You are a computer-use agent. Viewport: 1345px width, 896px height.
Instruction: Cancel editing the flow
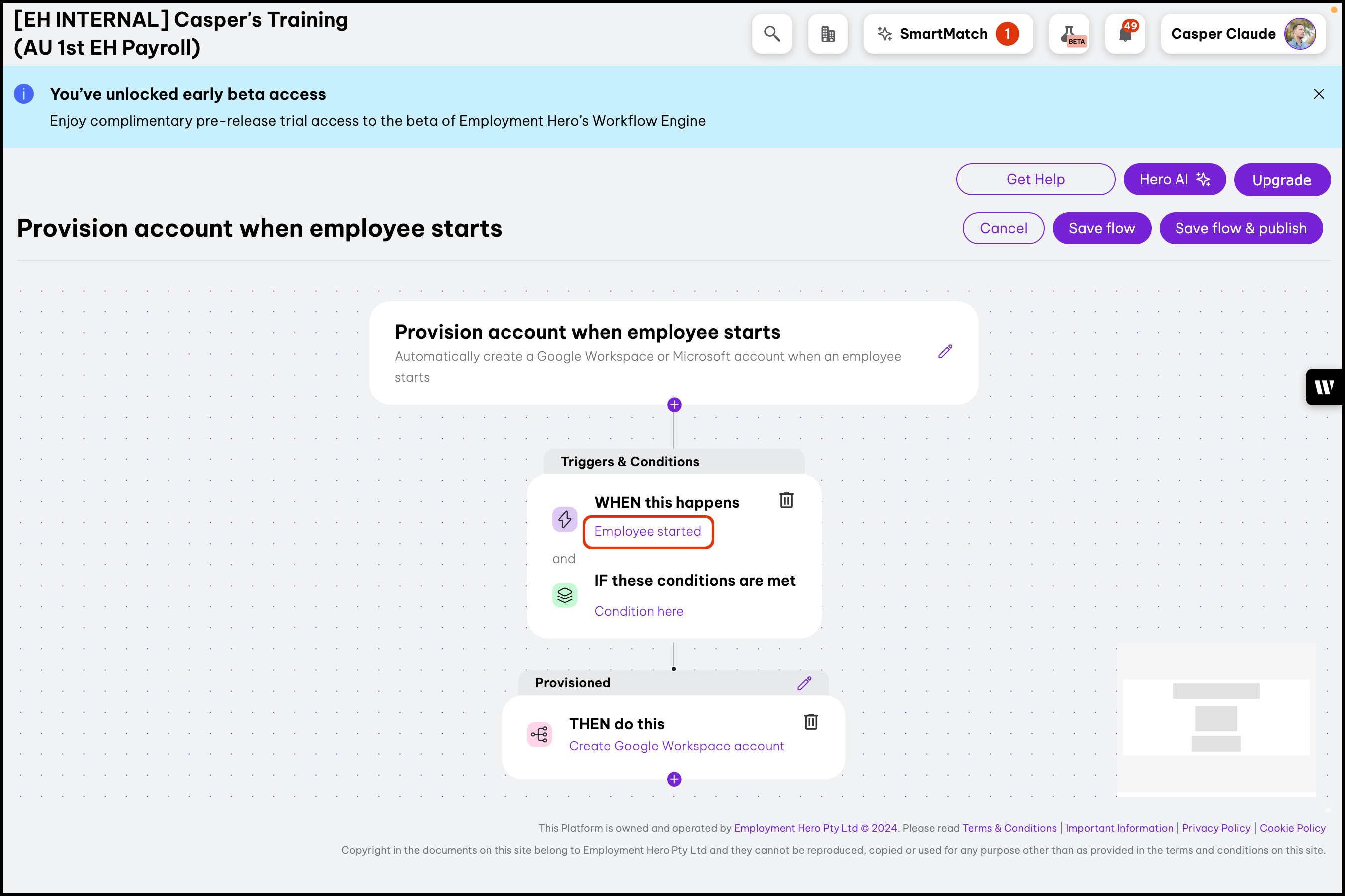1003,229
